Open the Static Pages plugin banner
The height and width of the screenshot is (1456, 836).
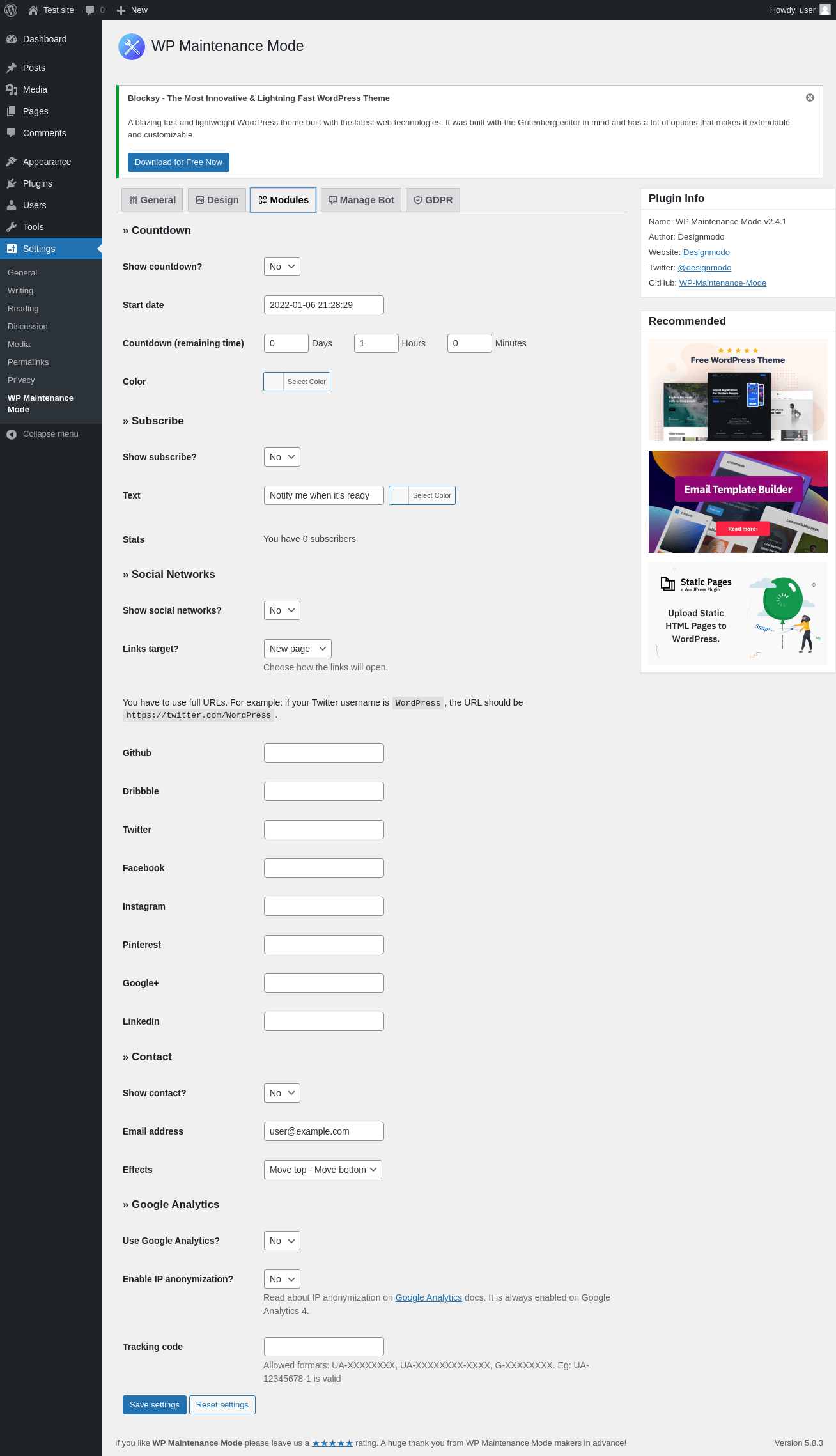click(738, 614)
